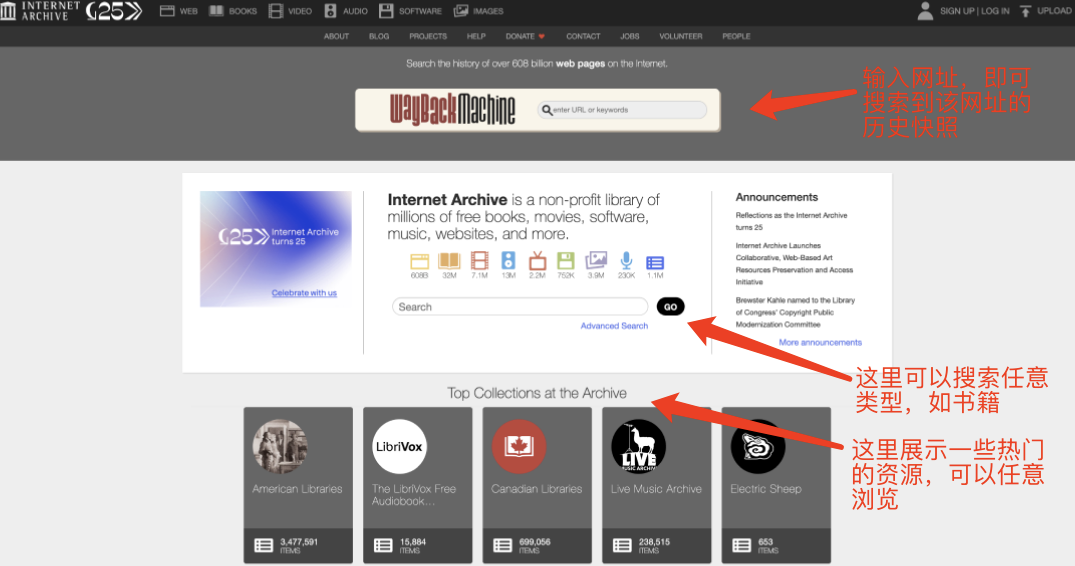Open the Audio section in top nav
Viewport: 1075px width, 566px height.
pyautogui.click(x=346, y=11)
